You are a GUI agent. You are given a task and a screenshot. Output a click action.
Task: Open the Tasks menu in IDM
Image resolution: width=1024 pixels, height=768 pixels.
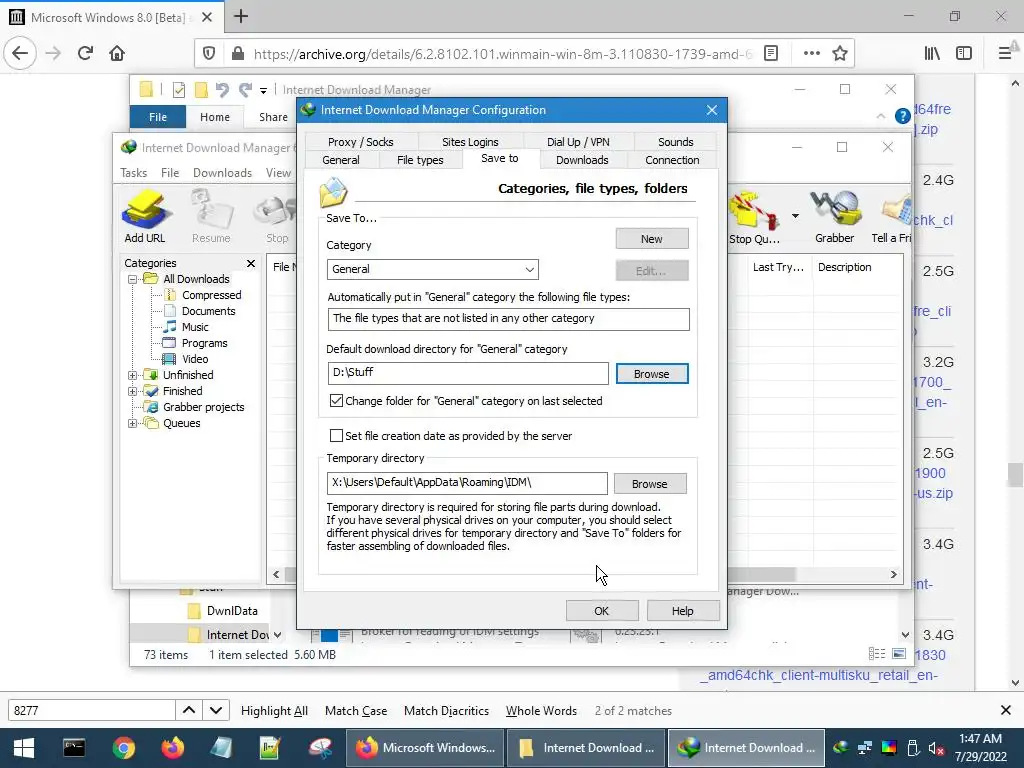[x=133, y=172]
